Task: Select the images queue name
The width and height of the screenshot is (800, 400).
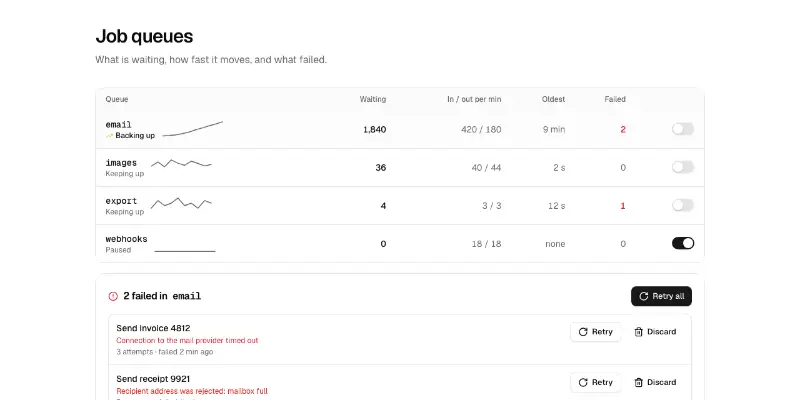Action: 121,163
